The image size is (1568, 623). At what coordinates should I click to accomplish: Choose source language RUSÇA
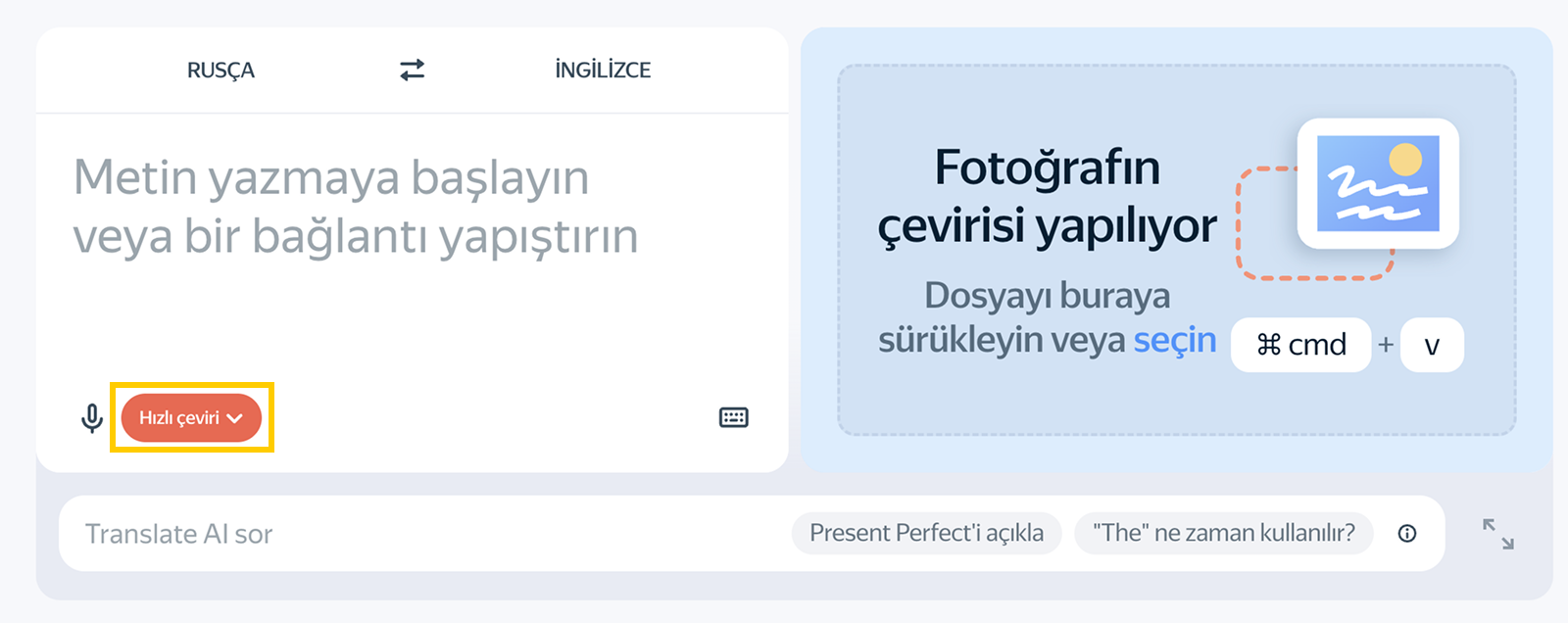220,71
